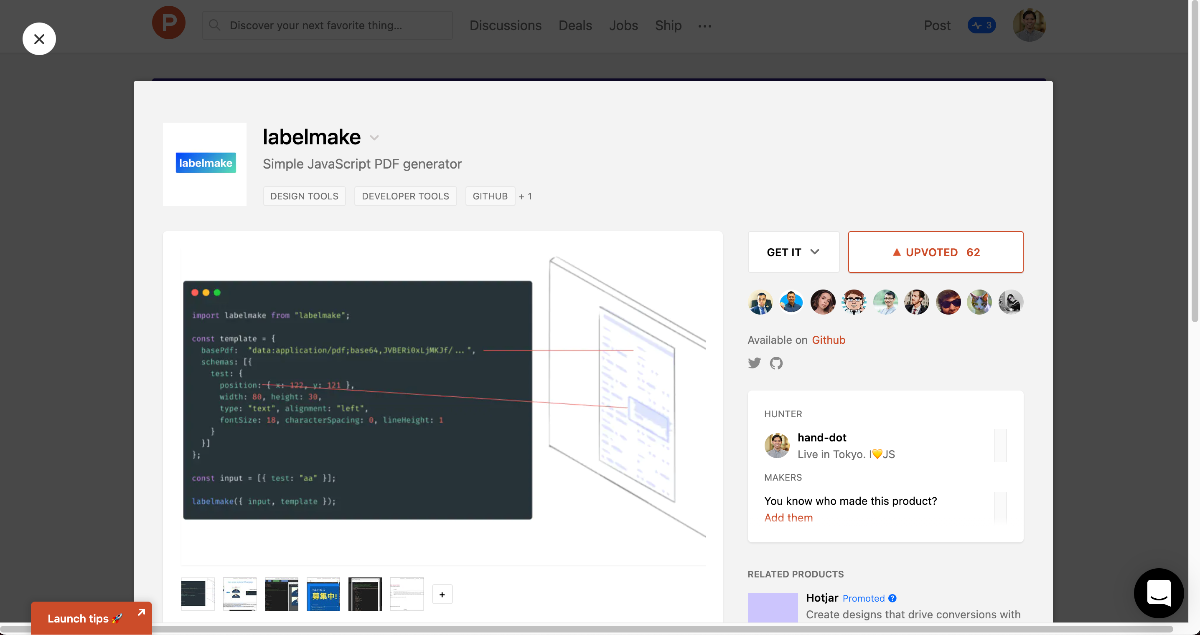Open the cat picture upvoter avatar
Image resolution: width=1200 pixels, height=635 pixels.
coord(980,302)
